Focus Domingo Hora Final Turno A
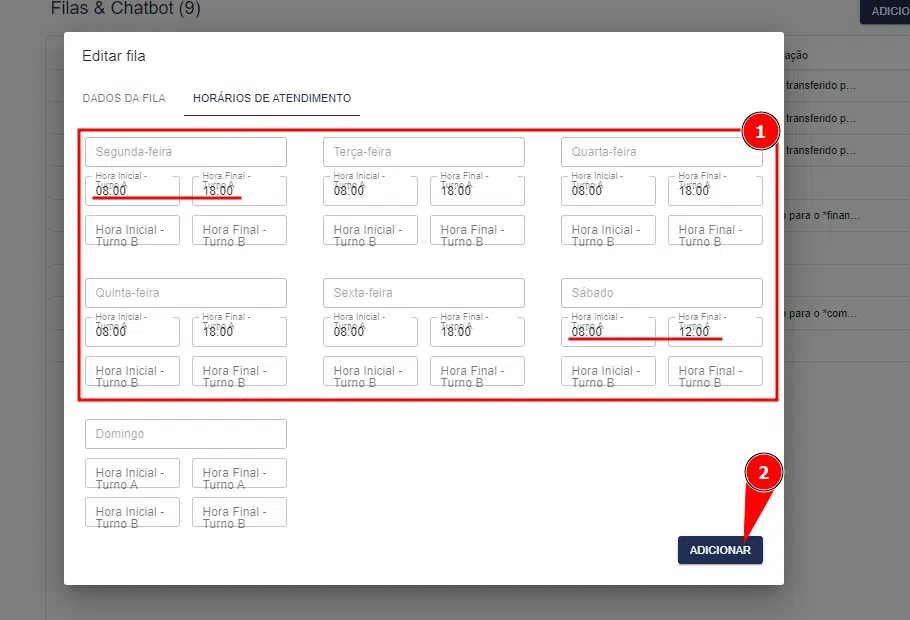Viewport: 910px width, 620px height. coord(239,473)
